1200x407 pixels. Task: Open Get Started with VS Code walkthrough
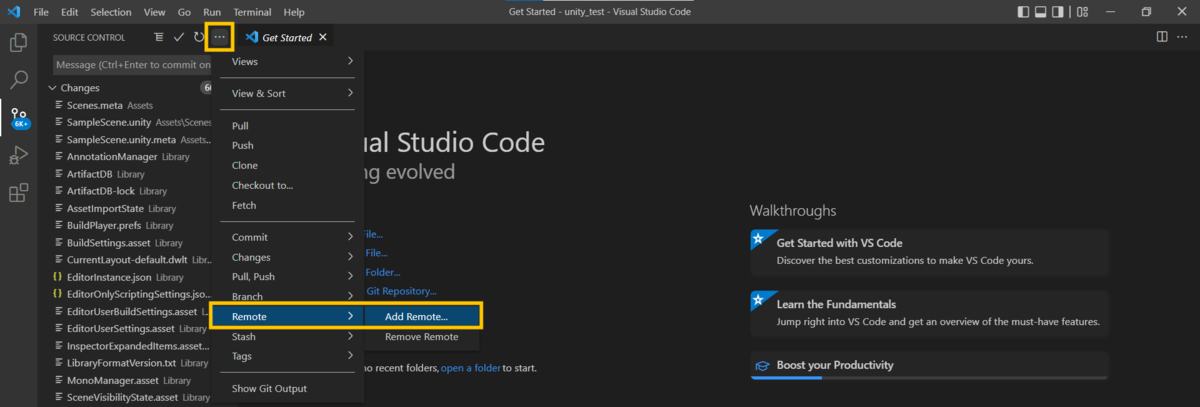[929, 251]
